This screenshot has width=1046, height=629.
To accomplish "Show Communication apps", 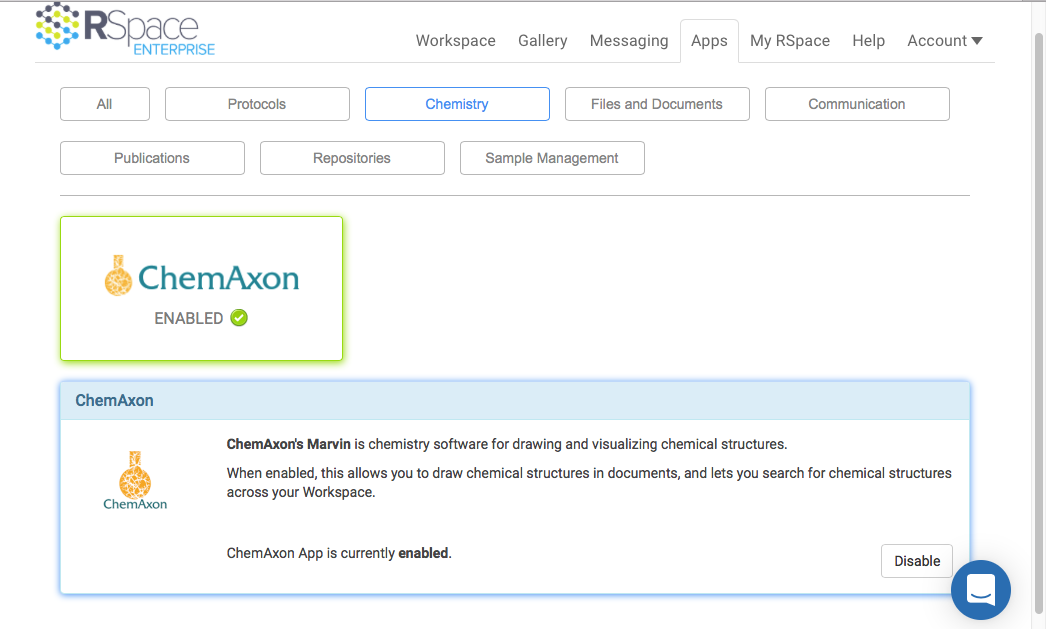I will point(857,104).
